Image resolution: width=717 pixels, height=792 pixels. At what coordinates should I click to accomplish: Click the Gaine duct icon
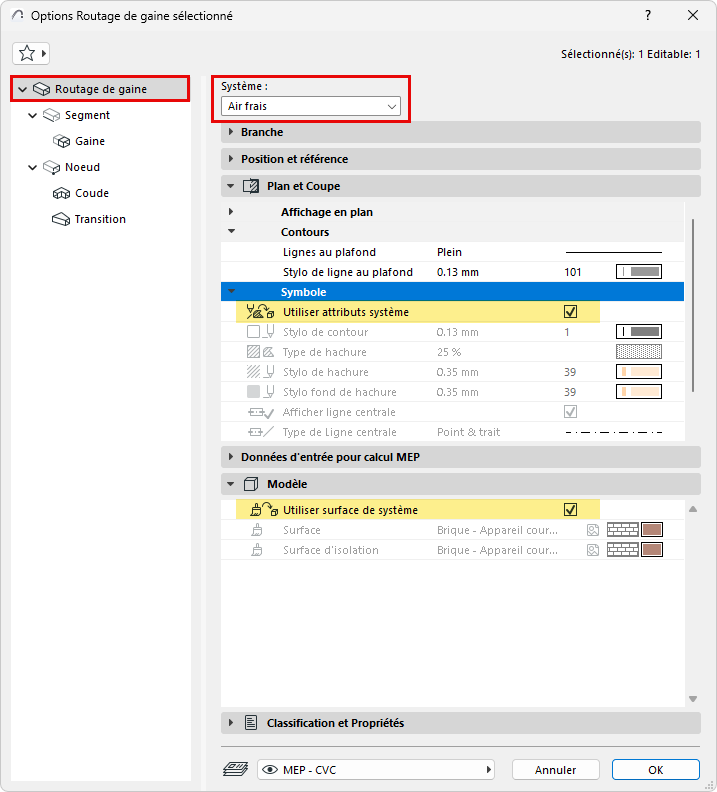click(x=62, y=141)
